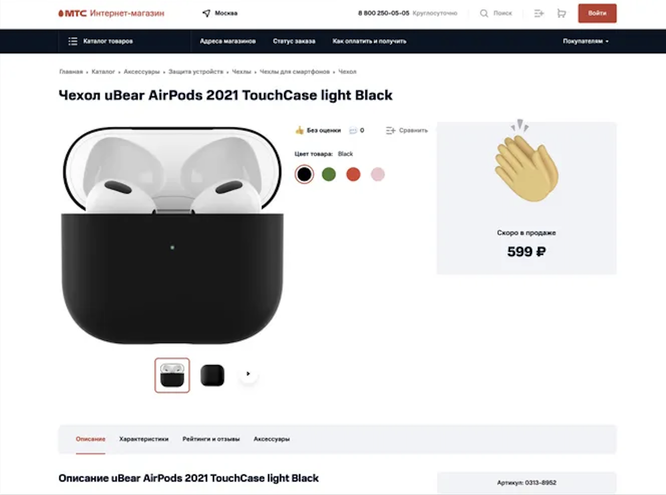Switch to the Характеристики tab

(144, 439)
